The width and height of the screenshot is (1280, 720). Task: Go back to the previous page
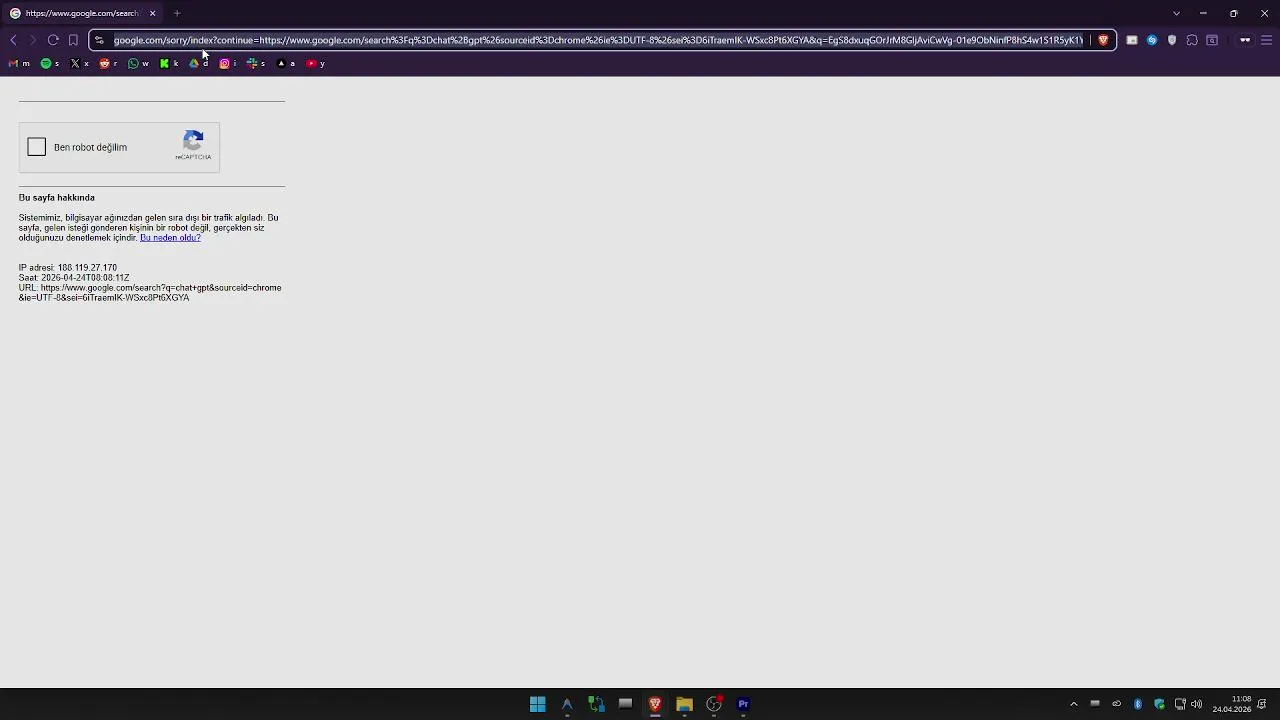13,40
